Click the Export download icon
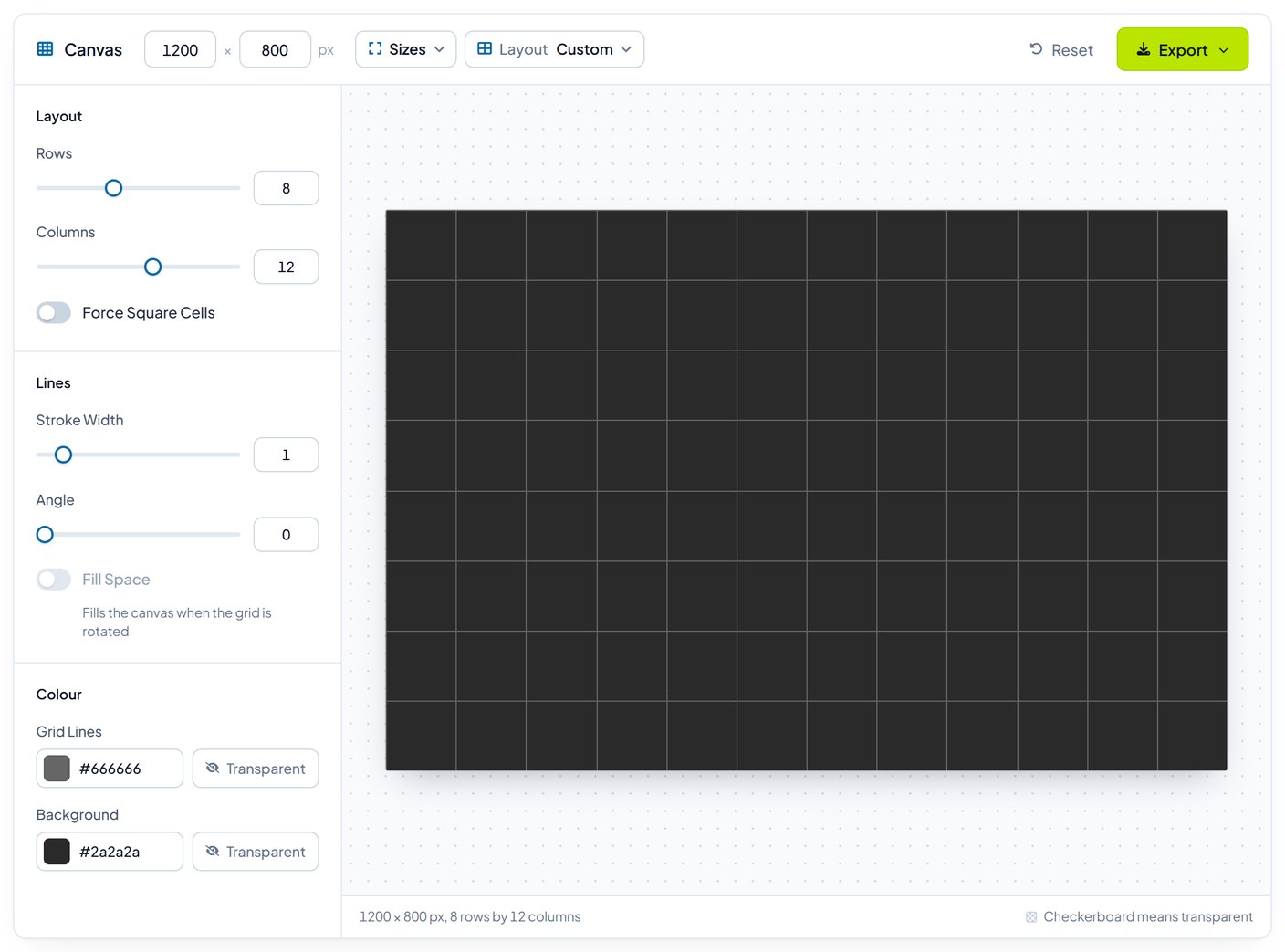The width and height of the screenshot is (1285, 952). click(x=1143, y=49)
